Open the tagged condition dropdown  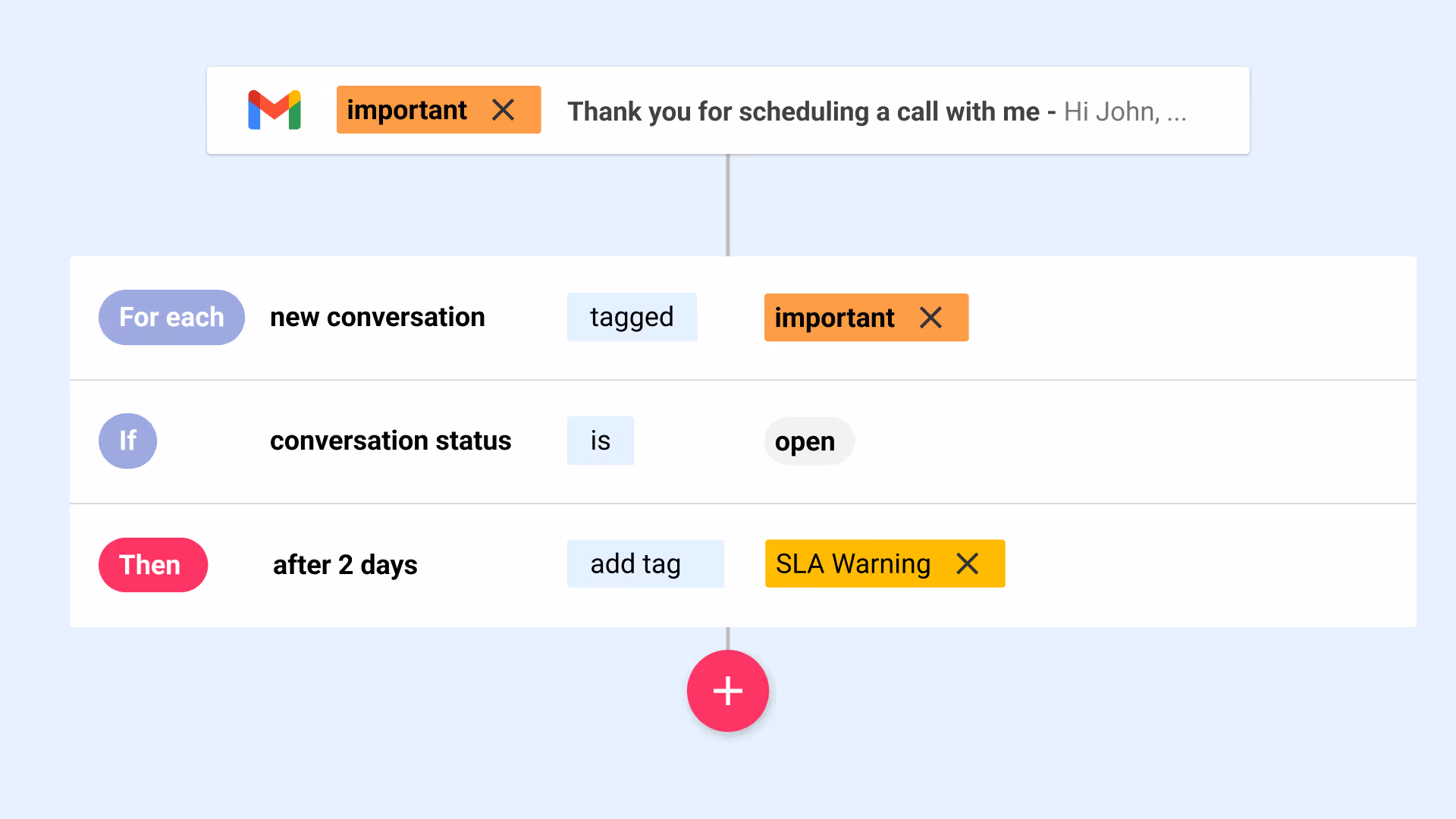click(x=632, y=317)
